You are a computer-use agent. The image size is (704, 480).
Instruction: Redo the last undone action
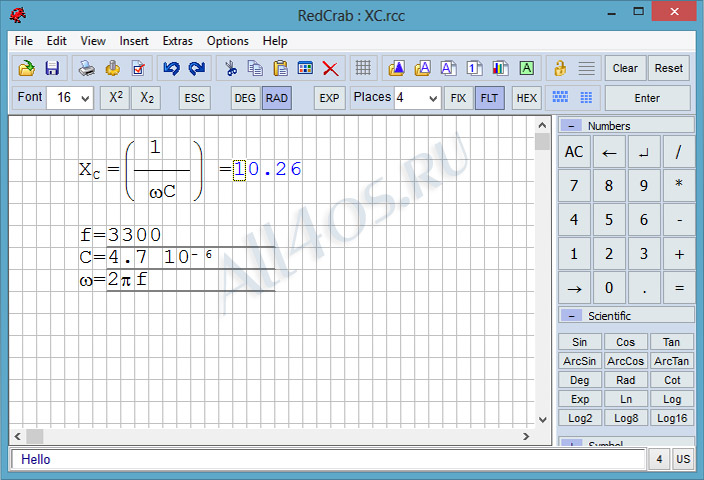pos(197,68)
